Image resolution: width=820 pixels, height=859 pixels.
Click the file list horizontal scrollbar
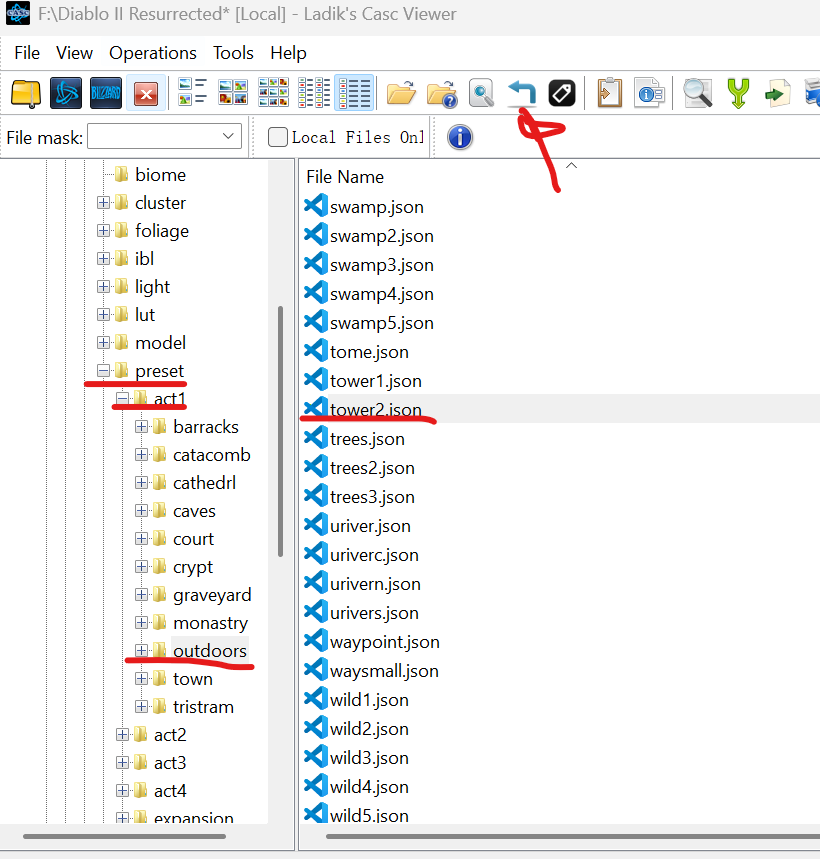tap(572, 836)
